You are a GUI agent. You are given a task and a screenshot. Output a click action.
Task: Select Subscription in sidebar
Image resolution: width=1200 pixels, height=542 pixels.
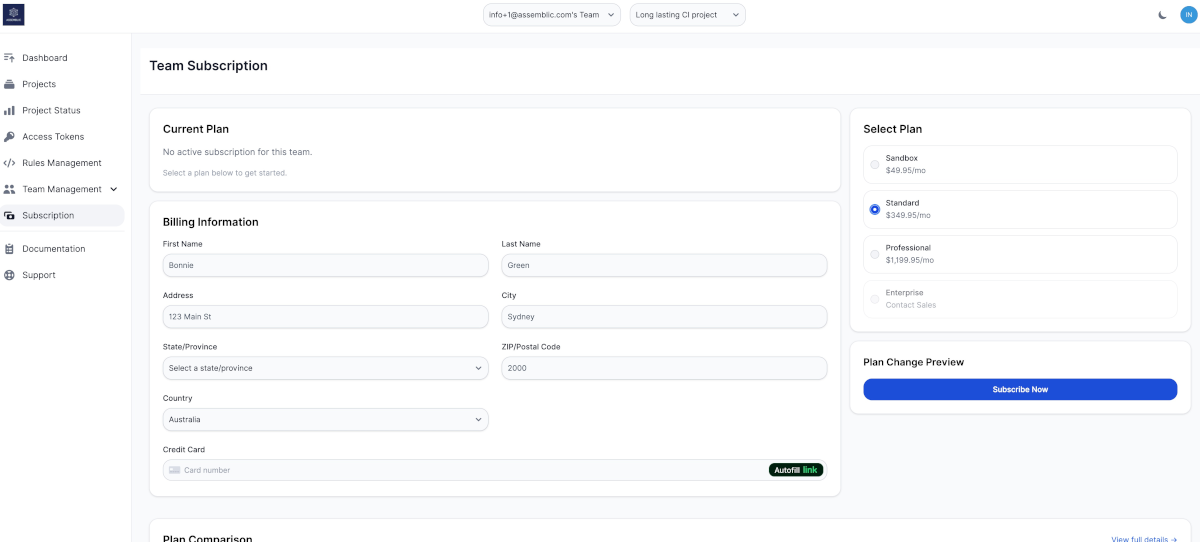pos(62,215)
